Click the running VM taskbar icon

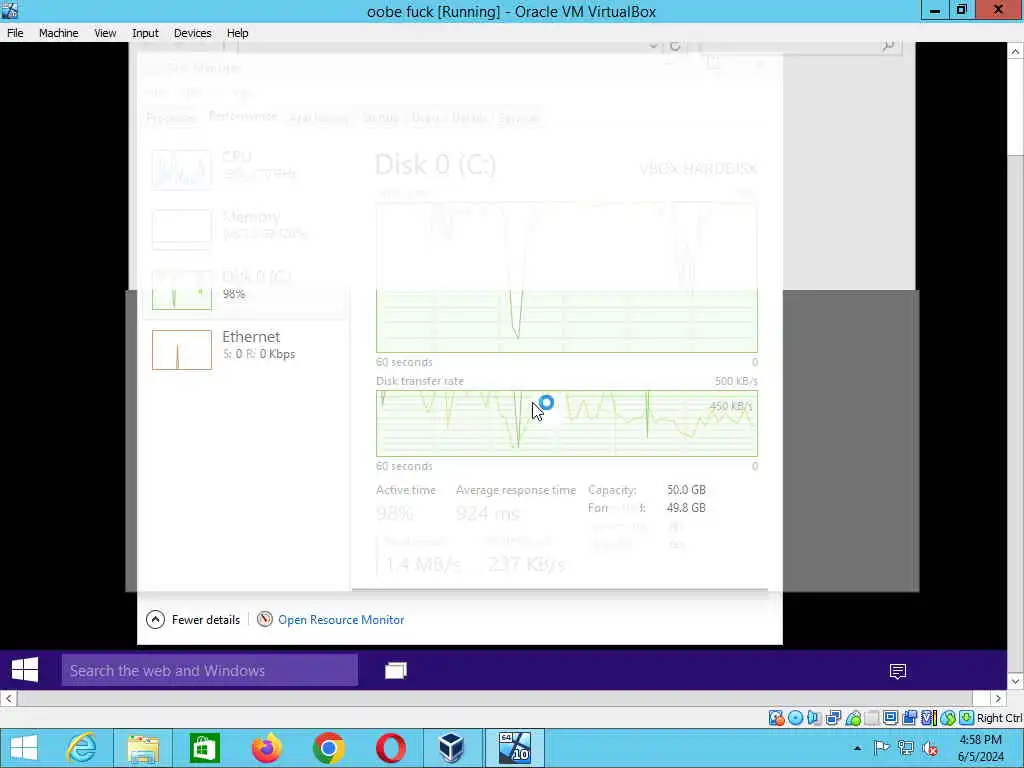coord(514,748)
